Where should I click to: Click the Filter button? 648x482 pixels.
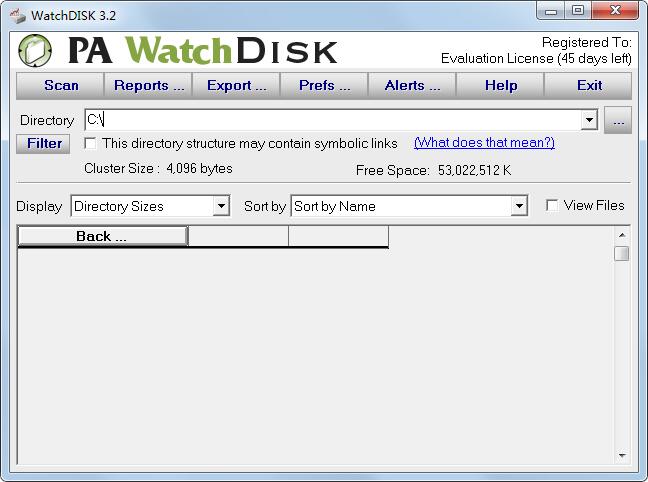[x=44, y=143]
